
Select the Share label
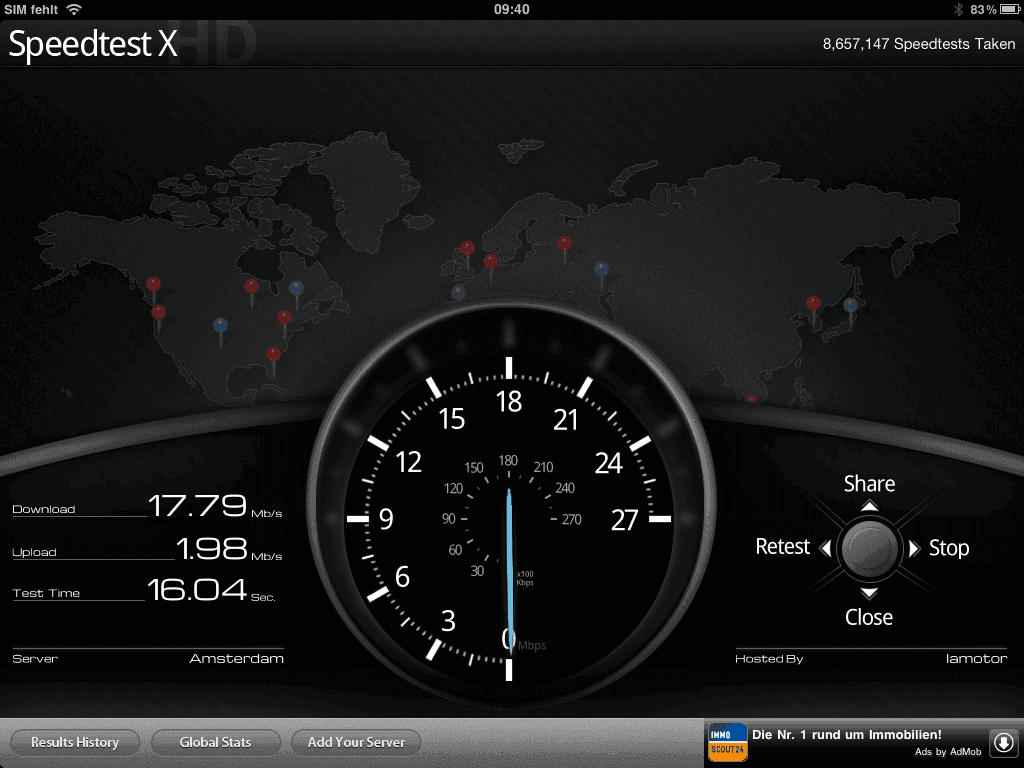point(869,484)
